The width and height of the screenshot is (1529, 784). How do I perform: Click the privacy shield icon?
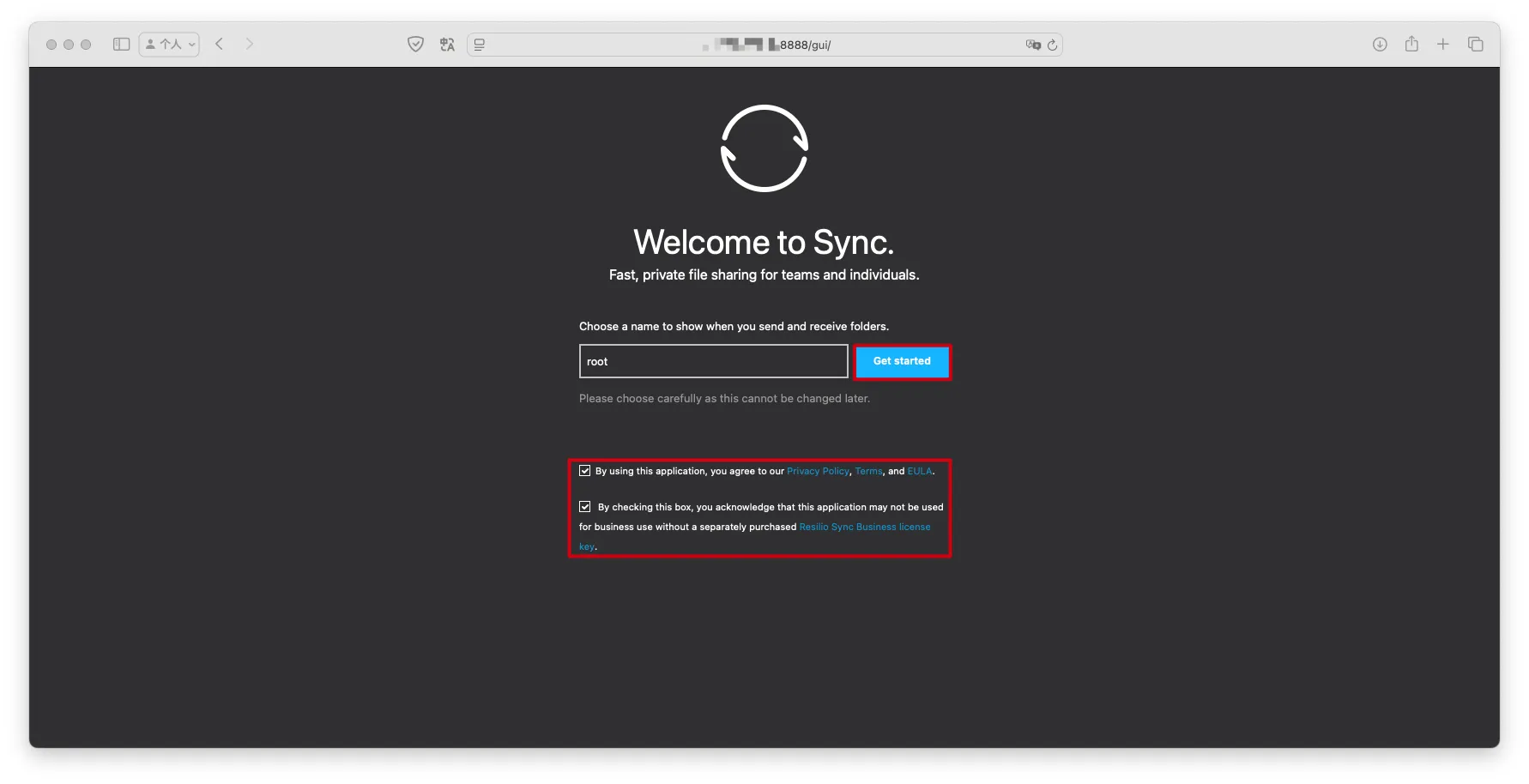pyautogui.click(x=415, y=45)
